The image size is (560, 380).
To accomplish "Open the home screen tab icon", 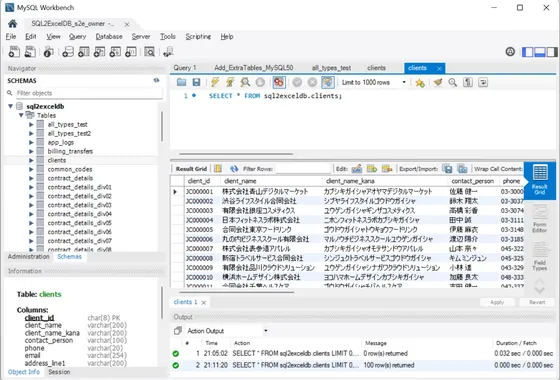I will tap(12, 24).
